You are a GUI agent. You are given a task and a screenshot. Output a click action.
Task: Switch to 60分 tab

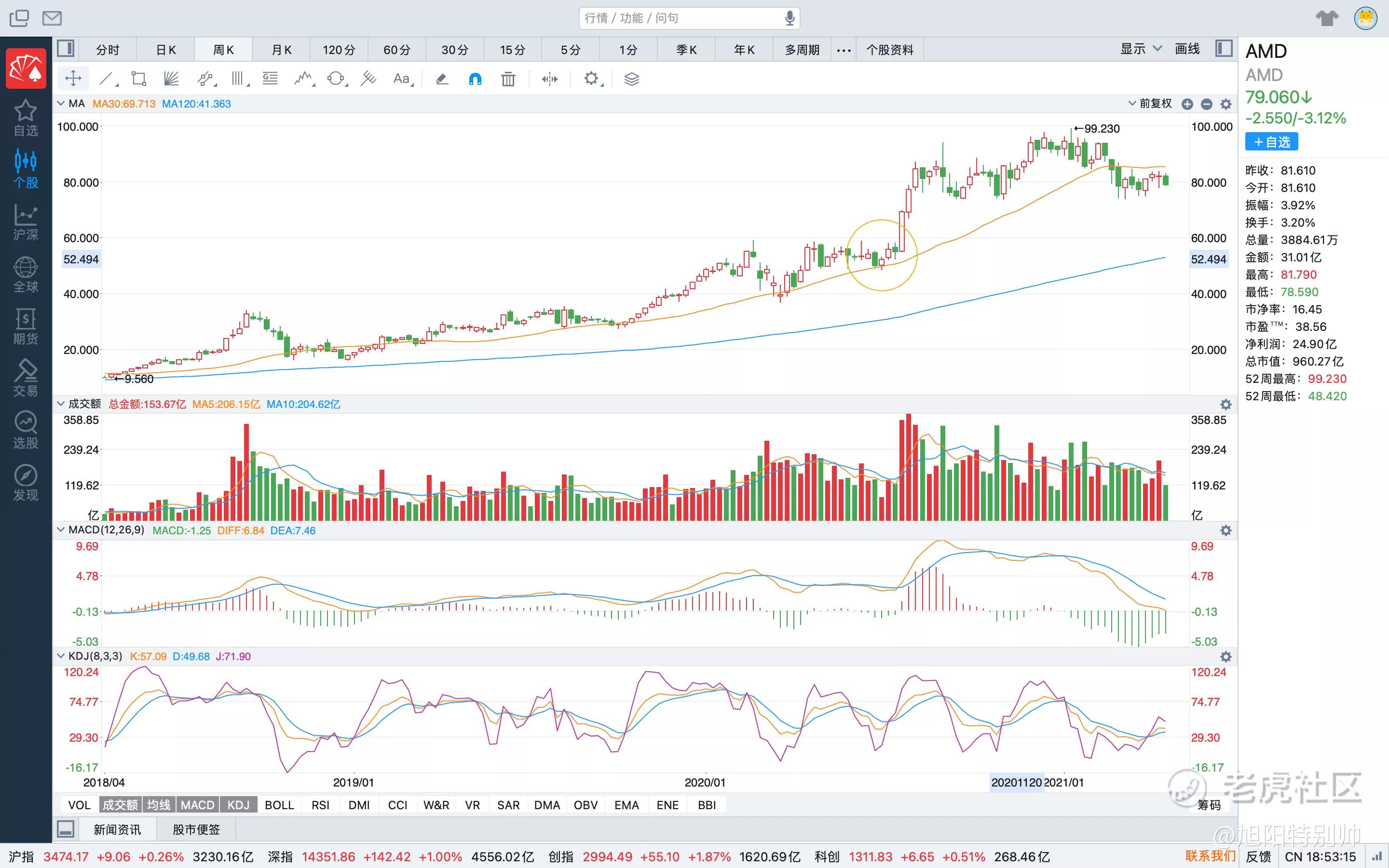(x=397, y=50)
